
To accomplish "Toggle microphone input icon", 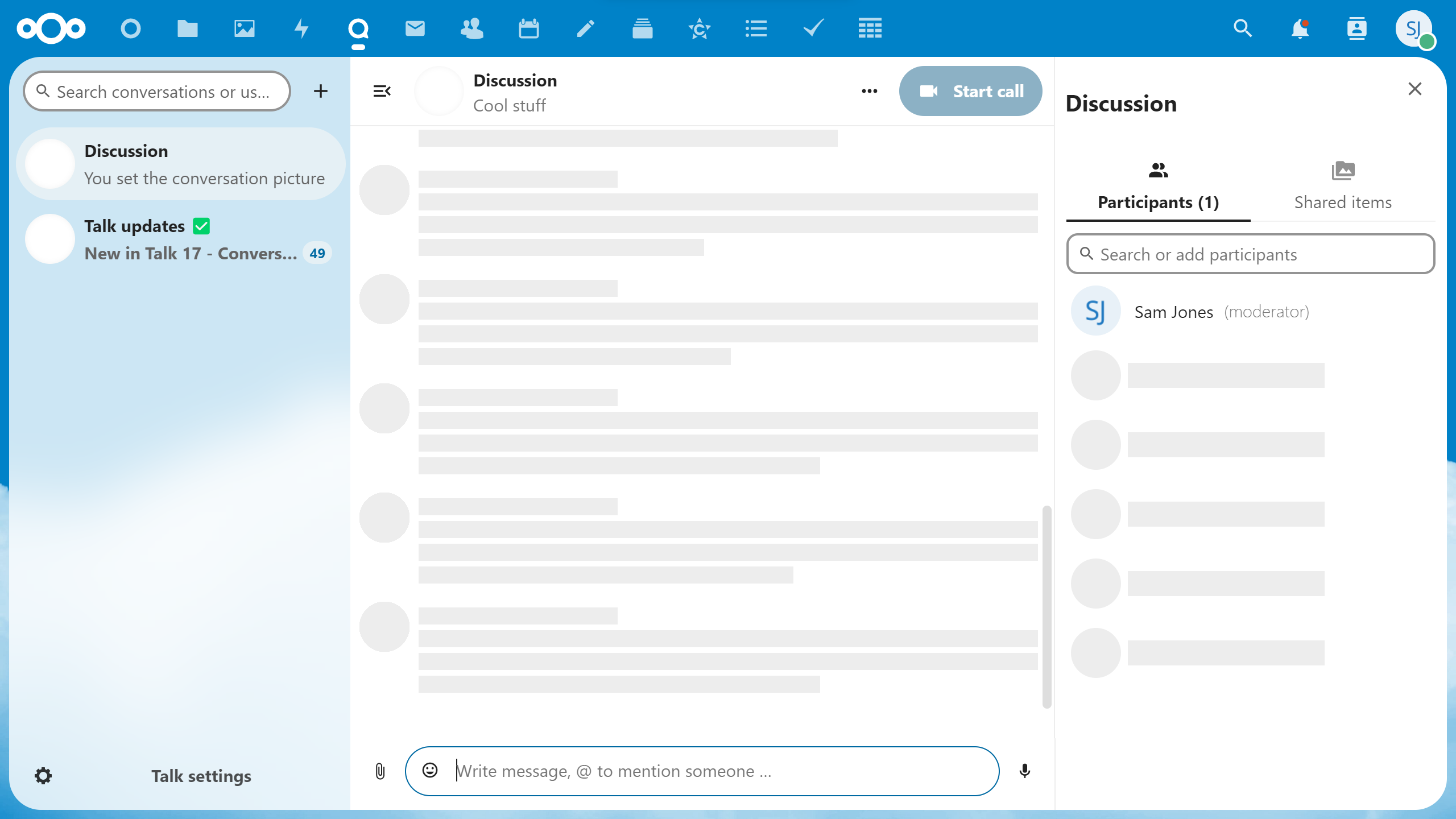I will coord(1025,771).
